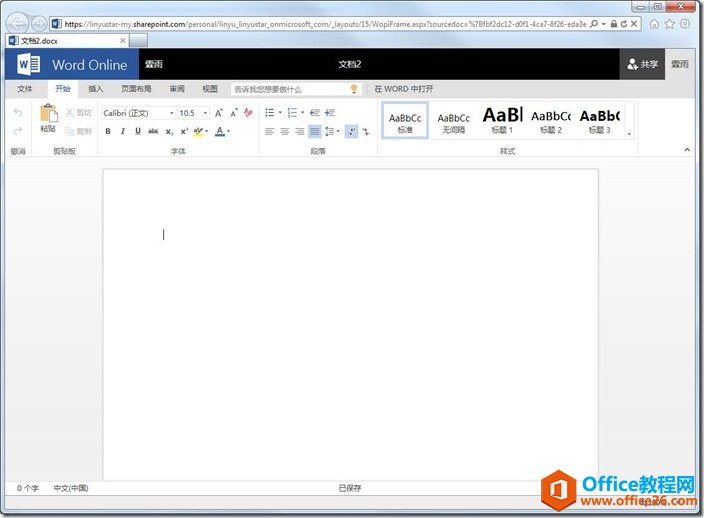Switch to the 视图 (View) tab

click(x=210, y=89)
